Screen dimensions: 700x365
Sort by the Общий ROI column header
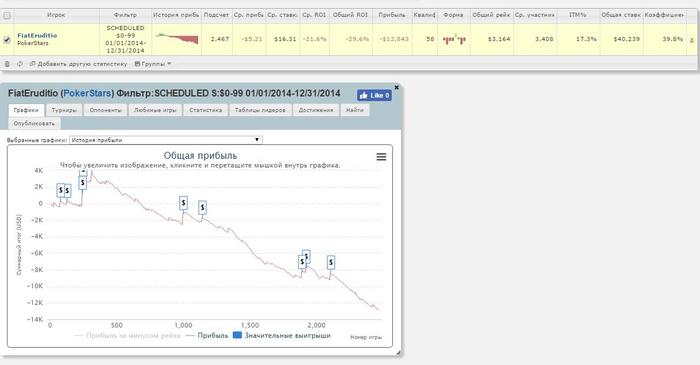(350, 15)
